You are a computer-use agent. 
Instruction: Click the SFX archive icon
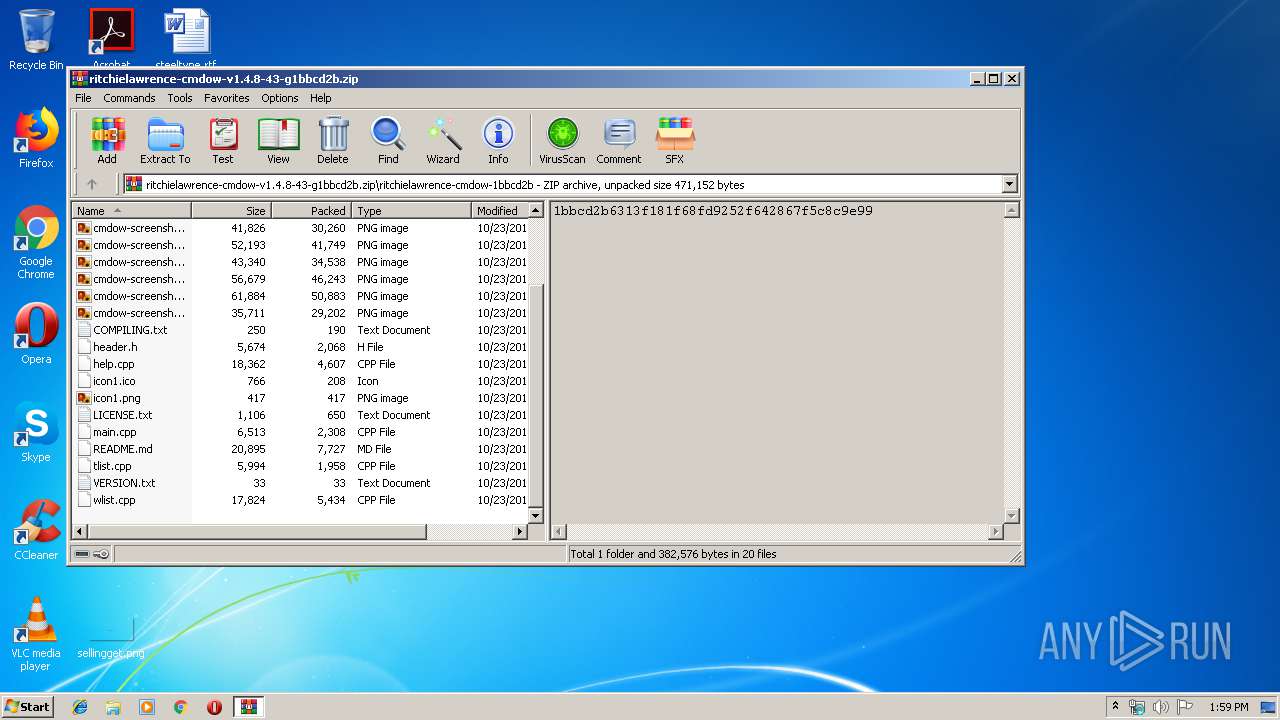(675, 141)
